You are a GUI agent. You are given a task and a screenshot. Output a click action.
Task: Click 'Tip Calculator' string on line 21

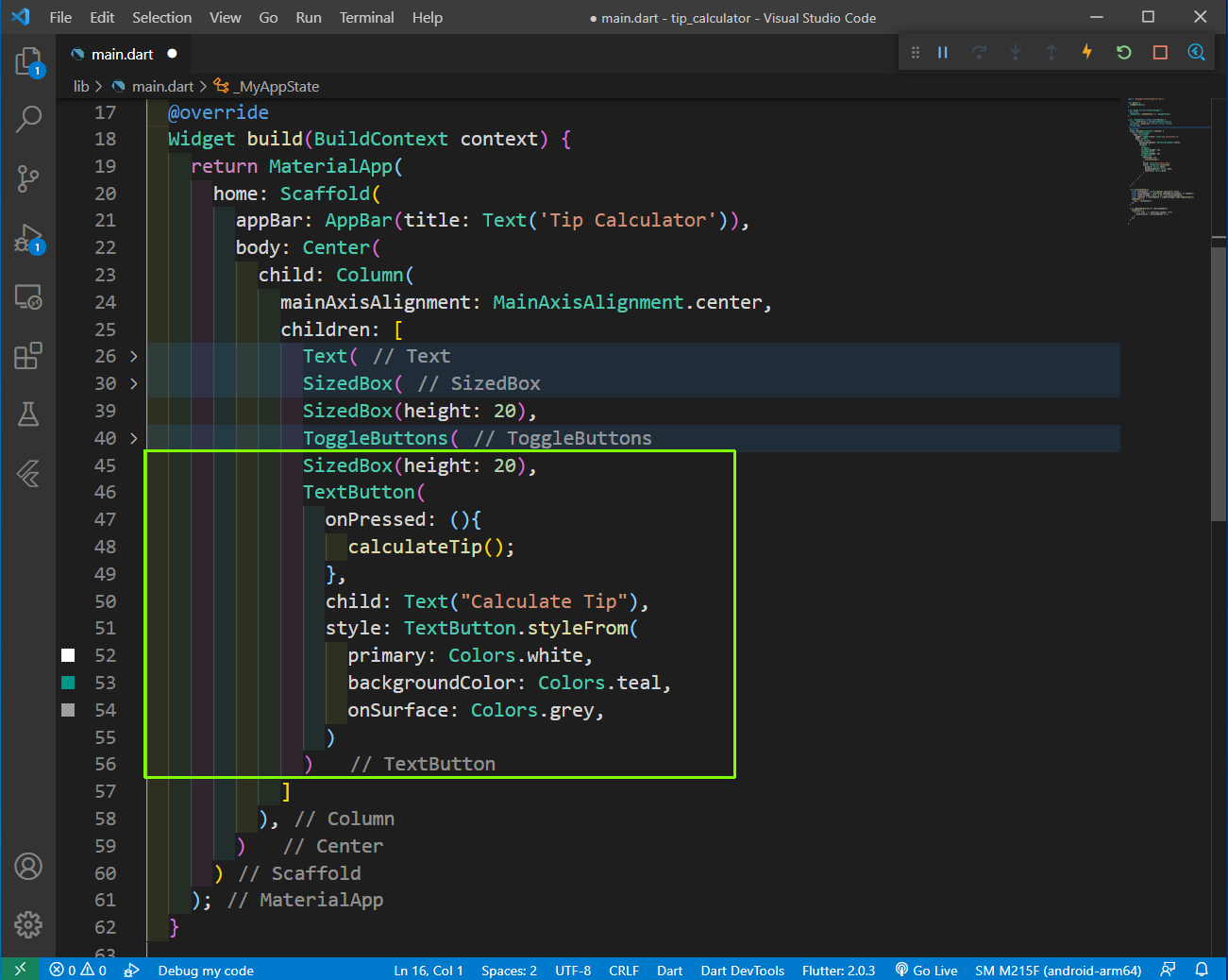tap(628, 220)
